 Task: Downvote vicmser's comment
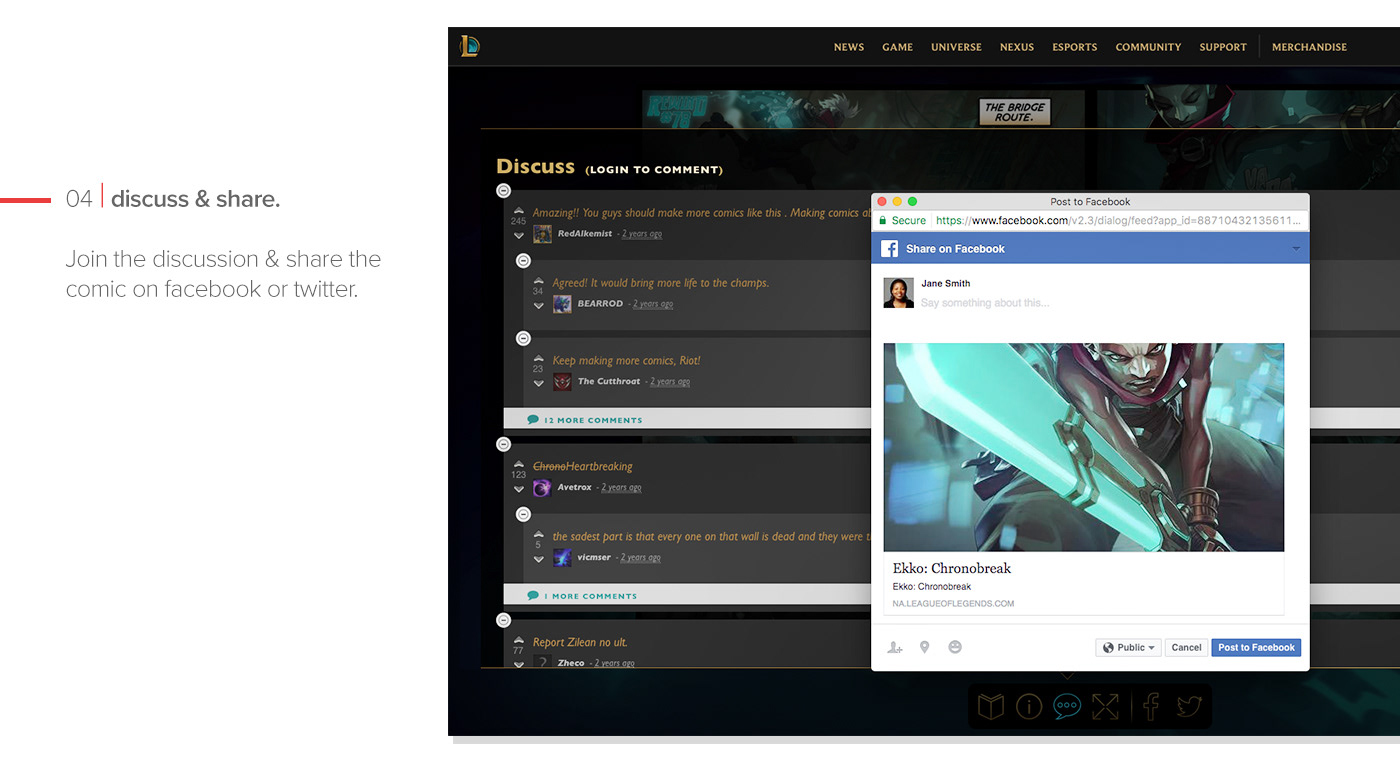click(538, 559)
